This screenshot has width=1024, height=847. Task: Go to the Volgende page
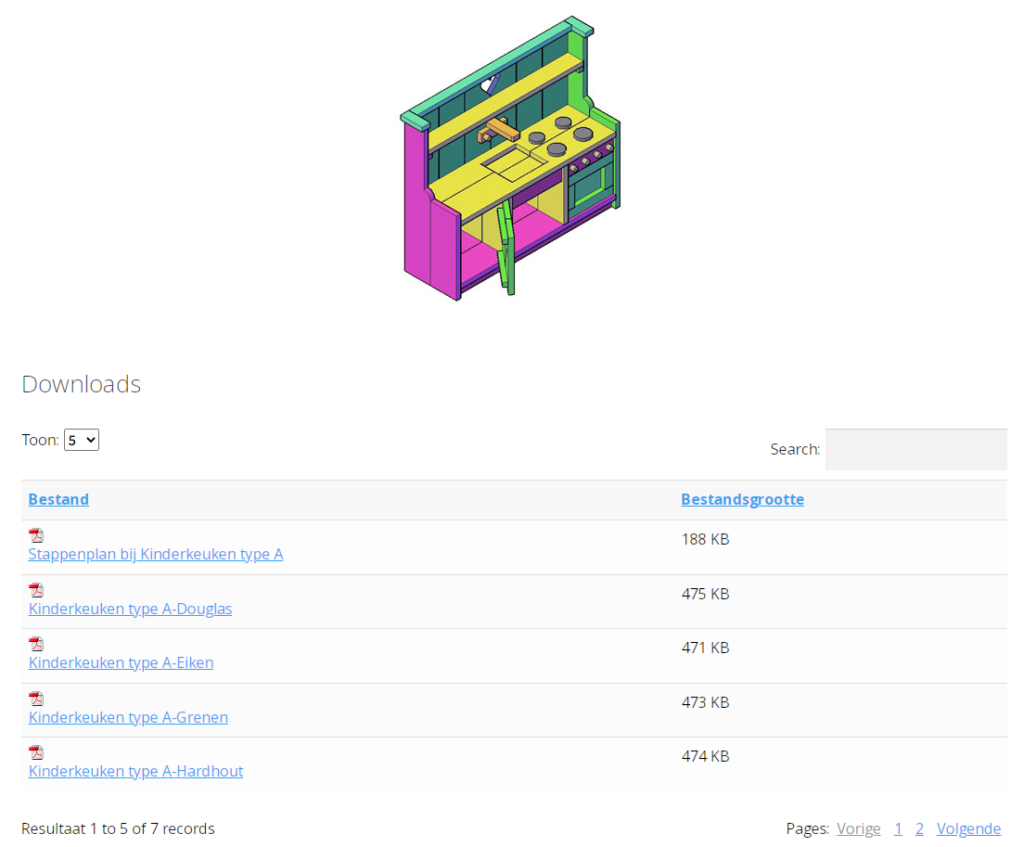tap(968, 829)
